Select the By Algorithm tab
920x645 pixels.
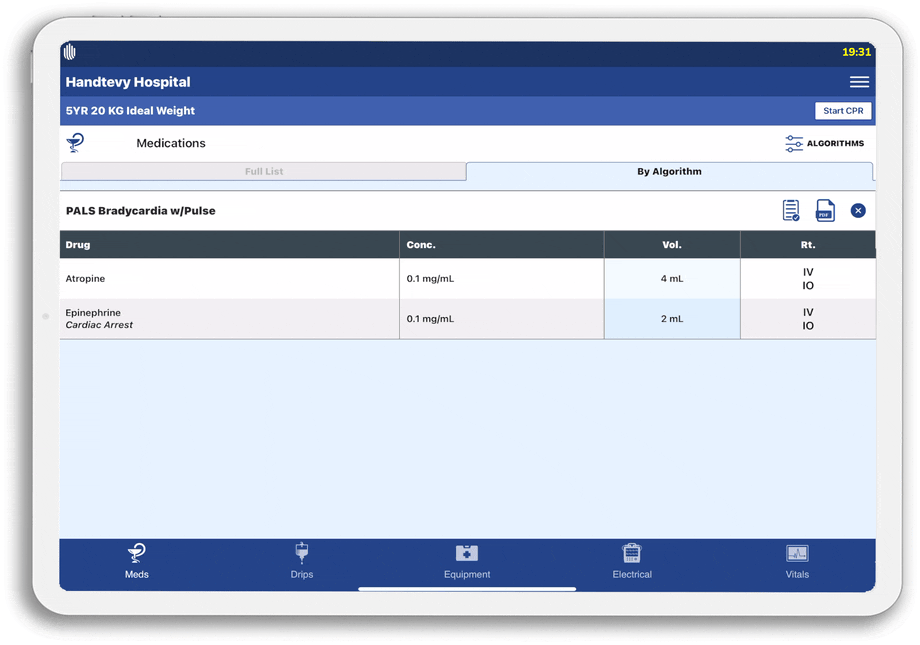click(669, 172)
